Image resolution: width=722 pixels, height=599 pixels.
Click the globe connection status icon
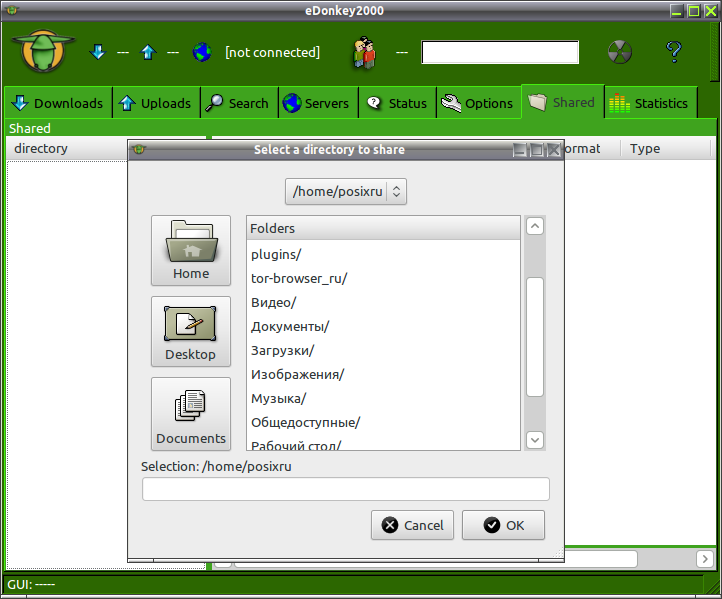pyautogui.click(x=202, y=52)
